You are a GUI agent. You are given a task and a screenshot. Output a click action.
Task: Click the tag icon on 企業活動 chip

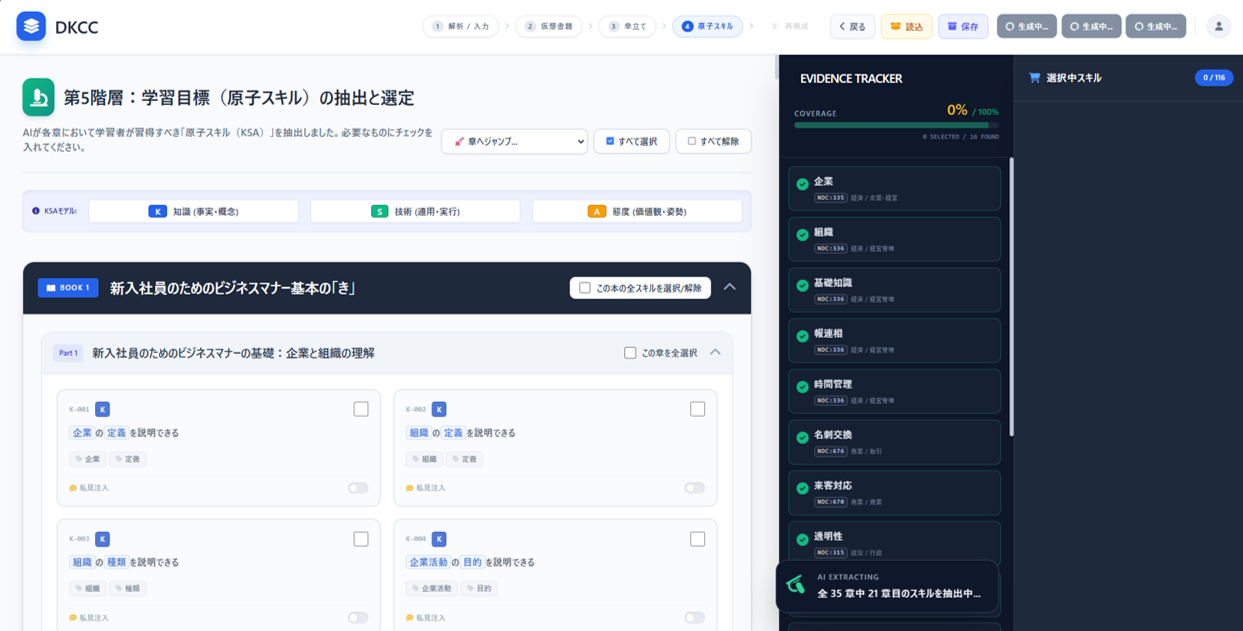point(415,589)
